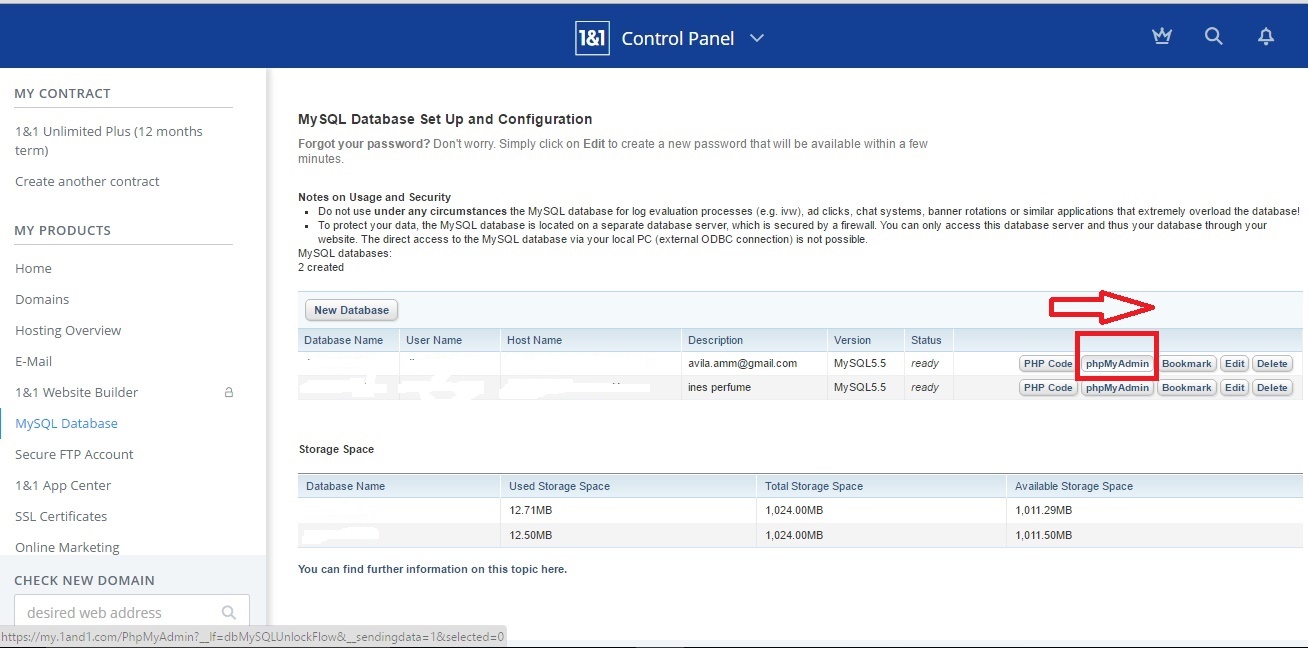
Task: Click the 1,011.50MB available storage value
Action: 1043,536
